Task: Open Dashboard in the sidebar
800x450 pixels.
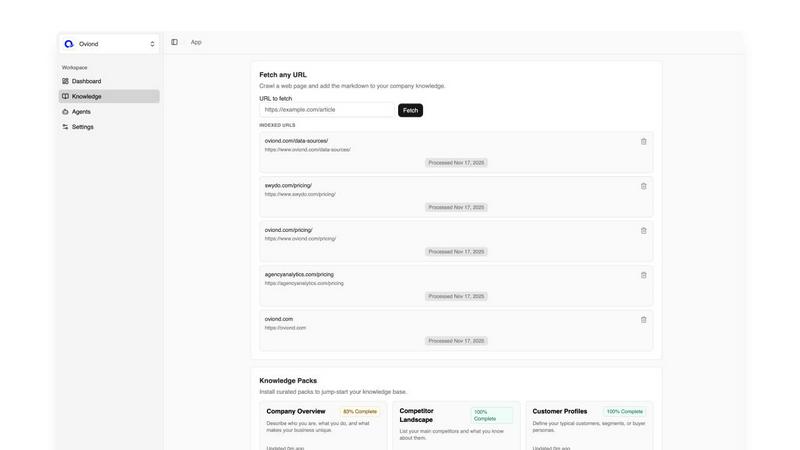Action: 109,81
